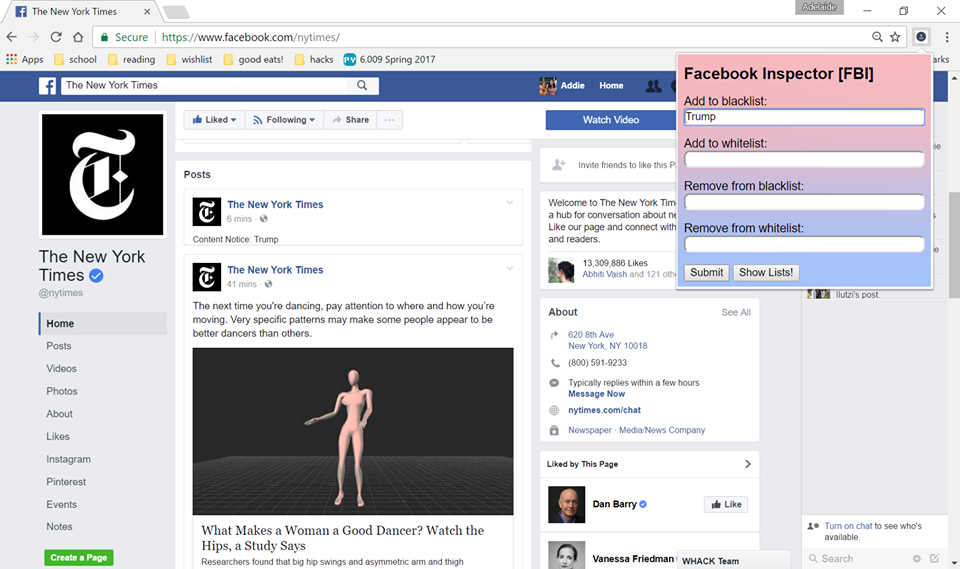Click the three-dots more options on page actions
The image size is (960, 569).
tap(389, 120)
